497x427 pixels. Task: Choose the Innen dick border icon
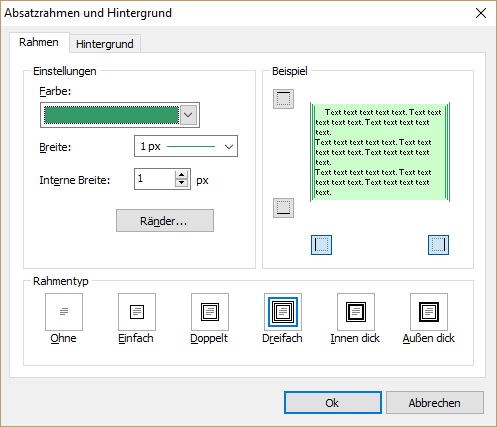pos(356,312)
